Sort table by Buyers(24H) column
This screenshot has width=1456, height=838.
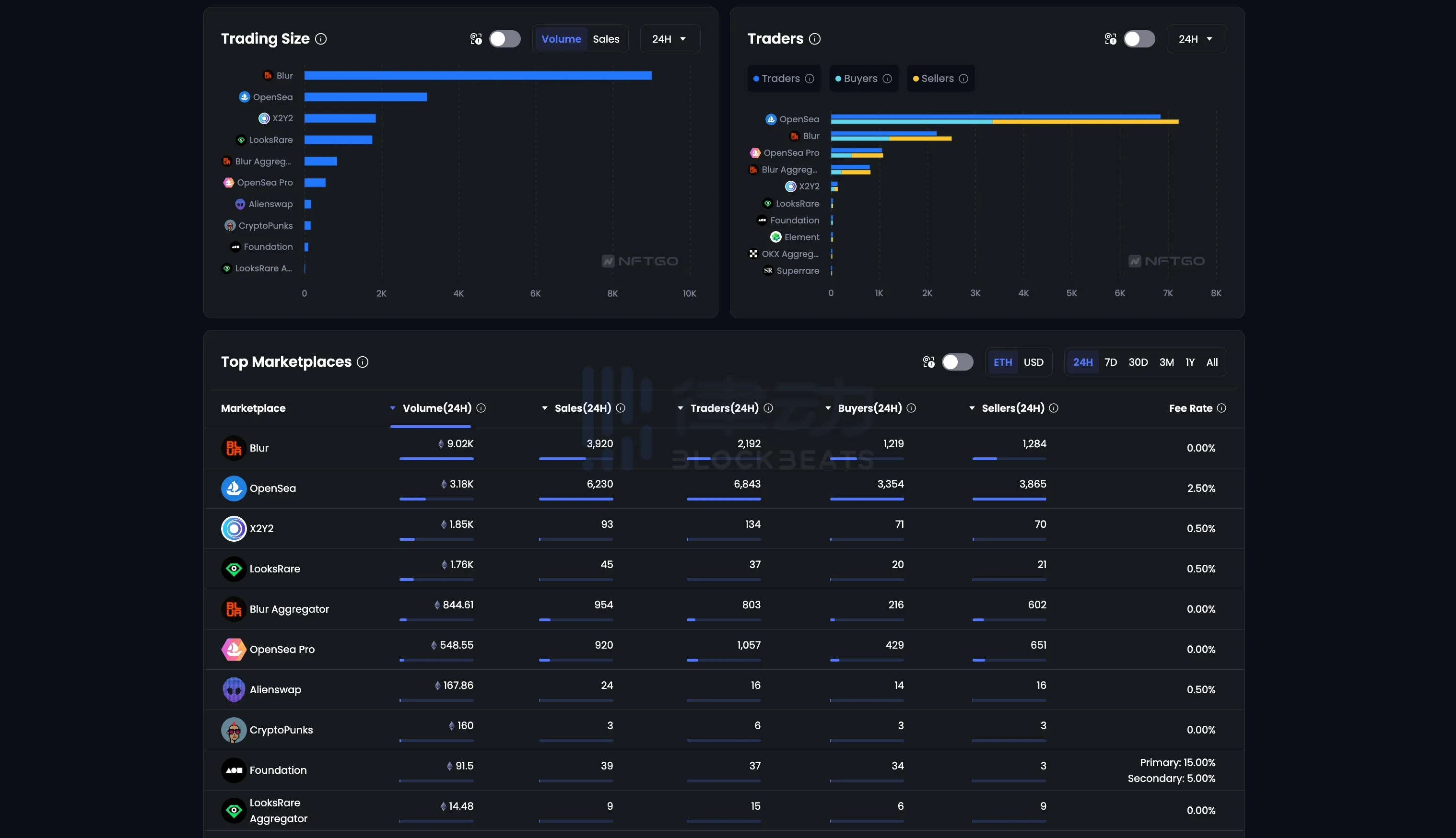pyautogui.click(x=869, y=408)
